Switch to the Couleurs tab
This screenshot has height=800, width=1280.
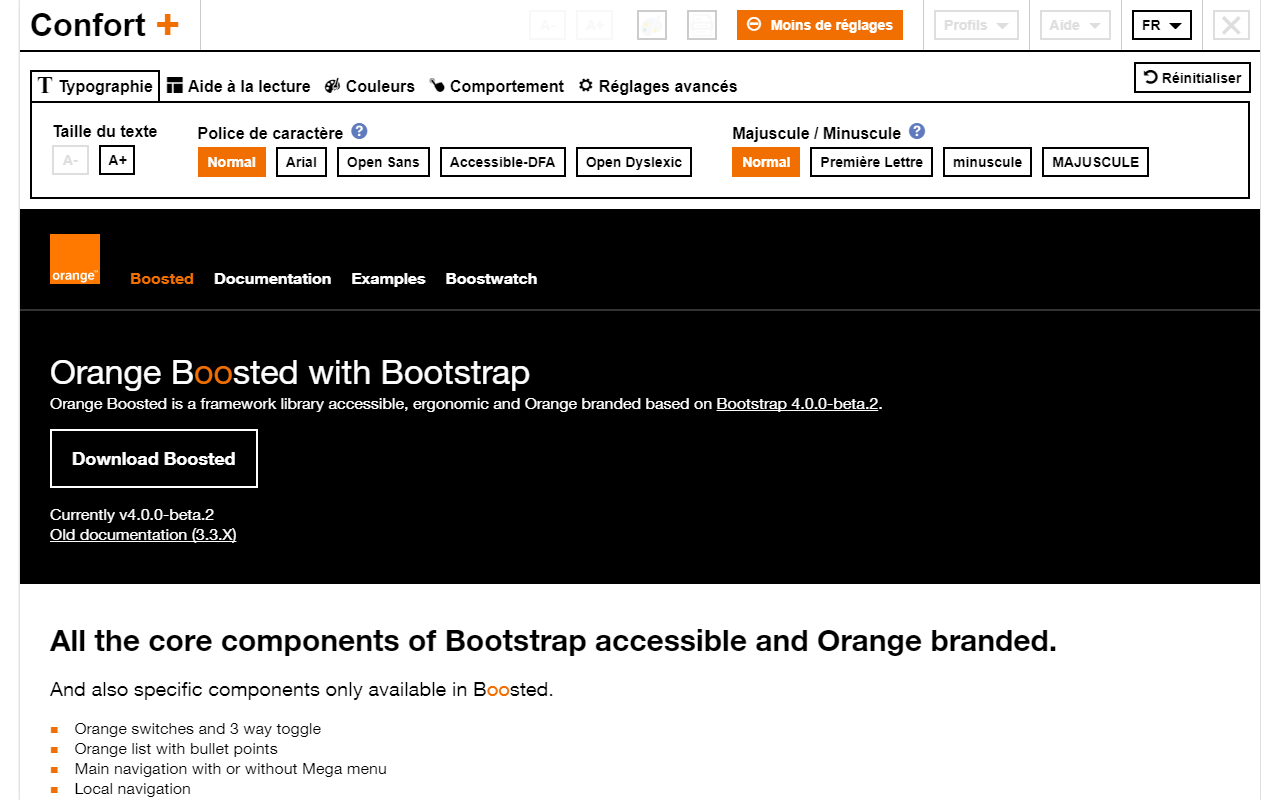369,86
